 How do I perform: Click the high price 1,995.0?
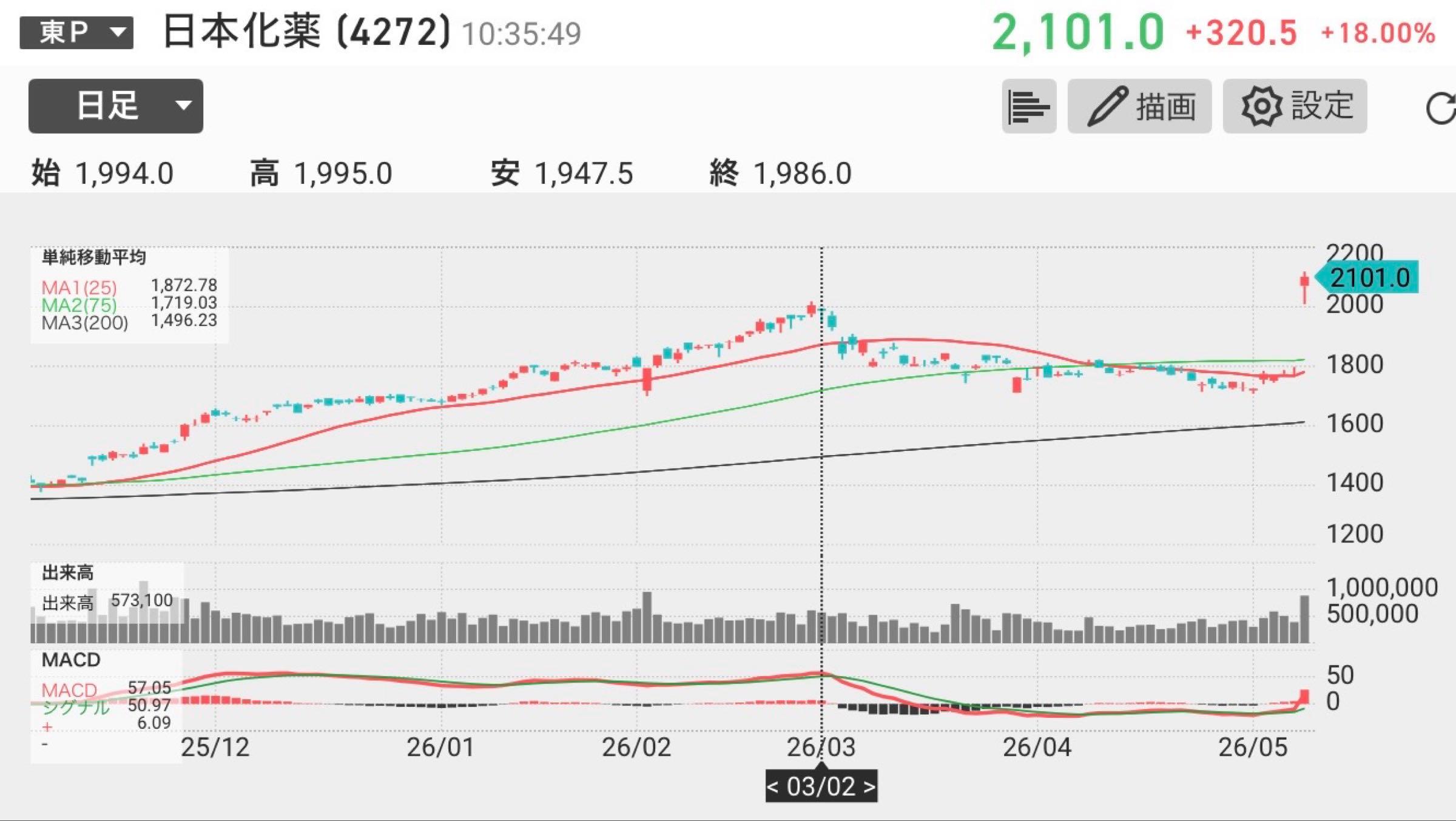[x=343, y=174]
